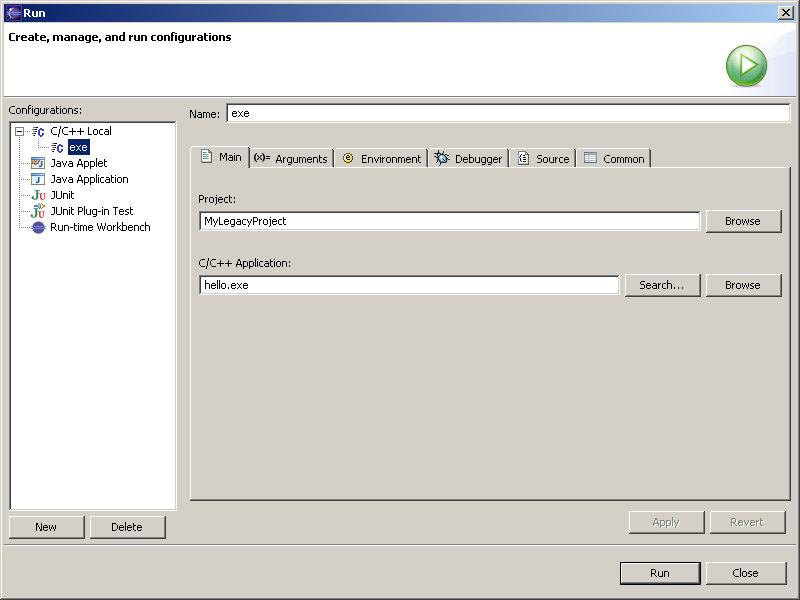Open the Environment tab
800x600 pixels.
tap(380, 158)
